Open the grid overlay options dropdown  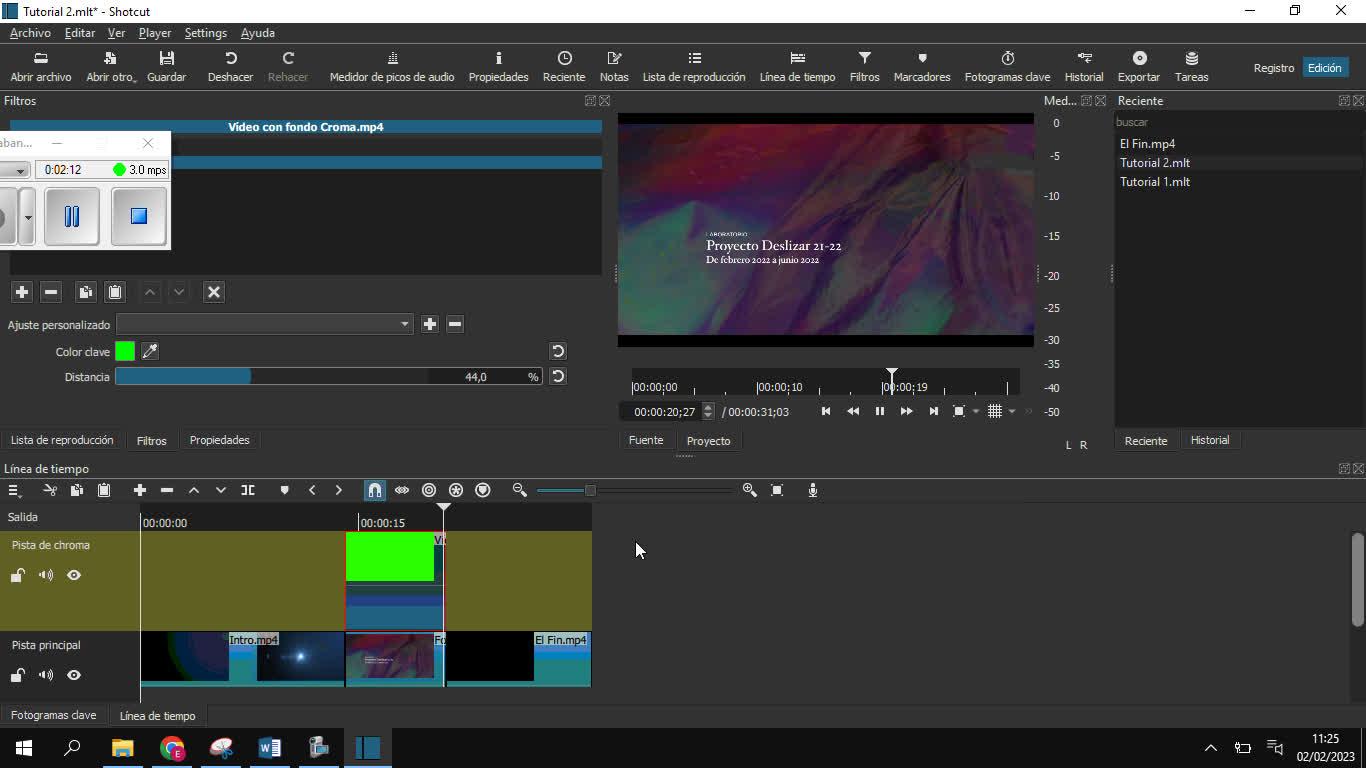pos(1012,411)
